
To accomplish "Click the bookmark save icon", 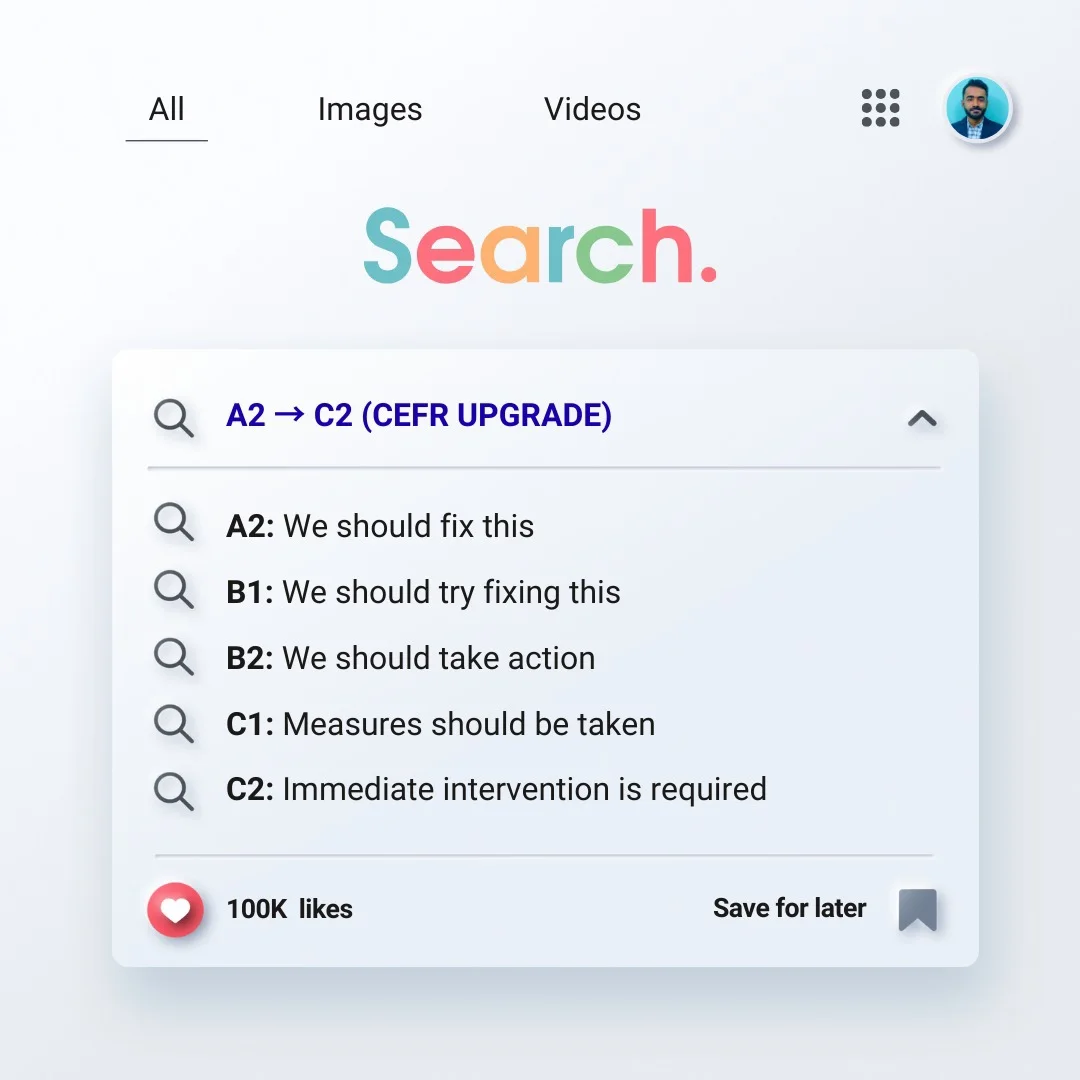I will click(917, 909).
